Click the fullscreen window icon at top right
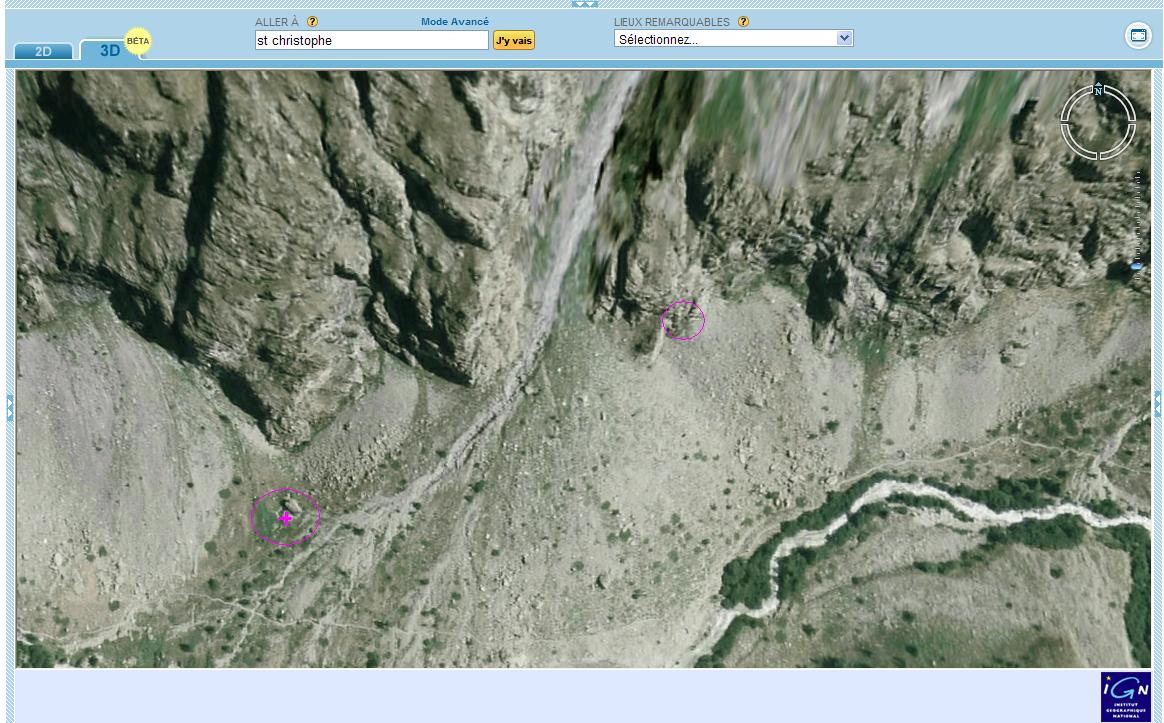Screen dimensions: 1164x723 click(x=1138, y=36)
